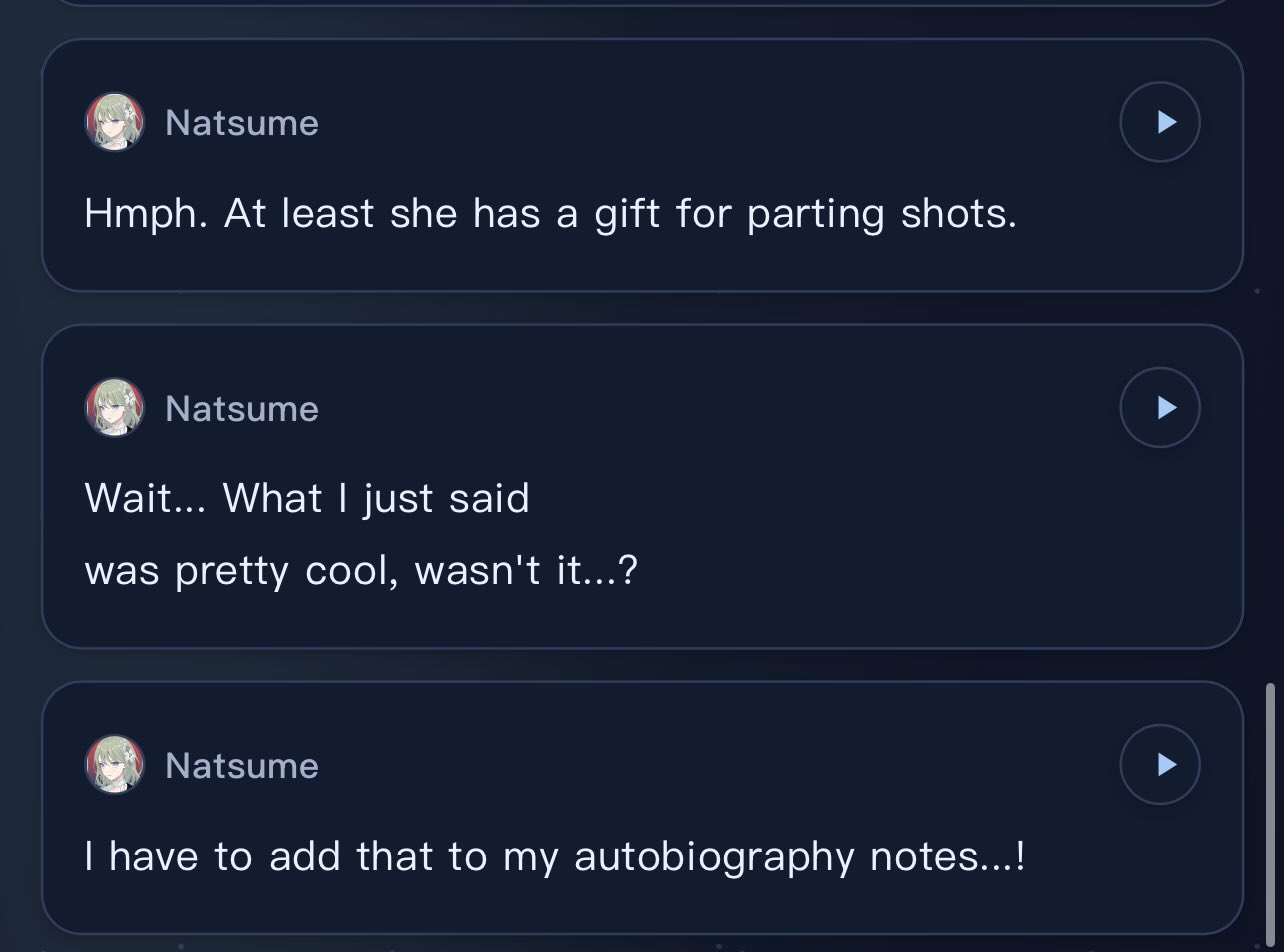This screenshot has height=952, width=1284.
Task: Play voice for the "parting shots" line
Action: (1159, 122)
